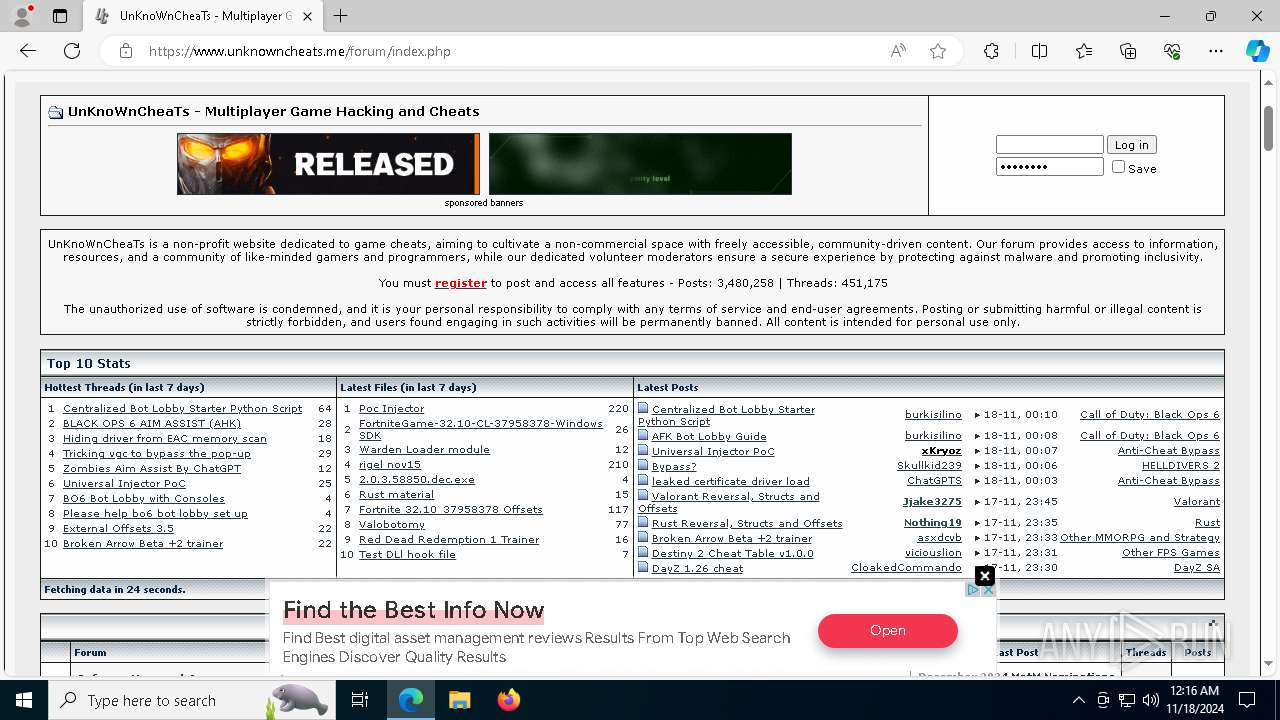Click the browser address bar URL
The image size is (1280, 720).
coord(300,51)
